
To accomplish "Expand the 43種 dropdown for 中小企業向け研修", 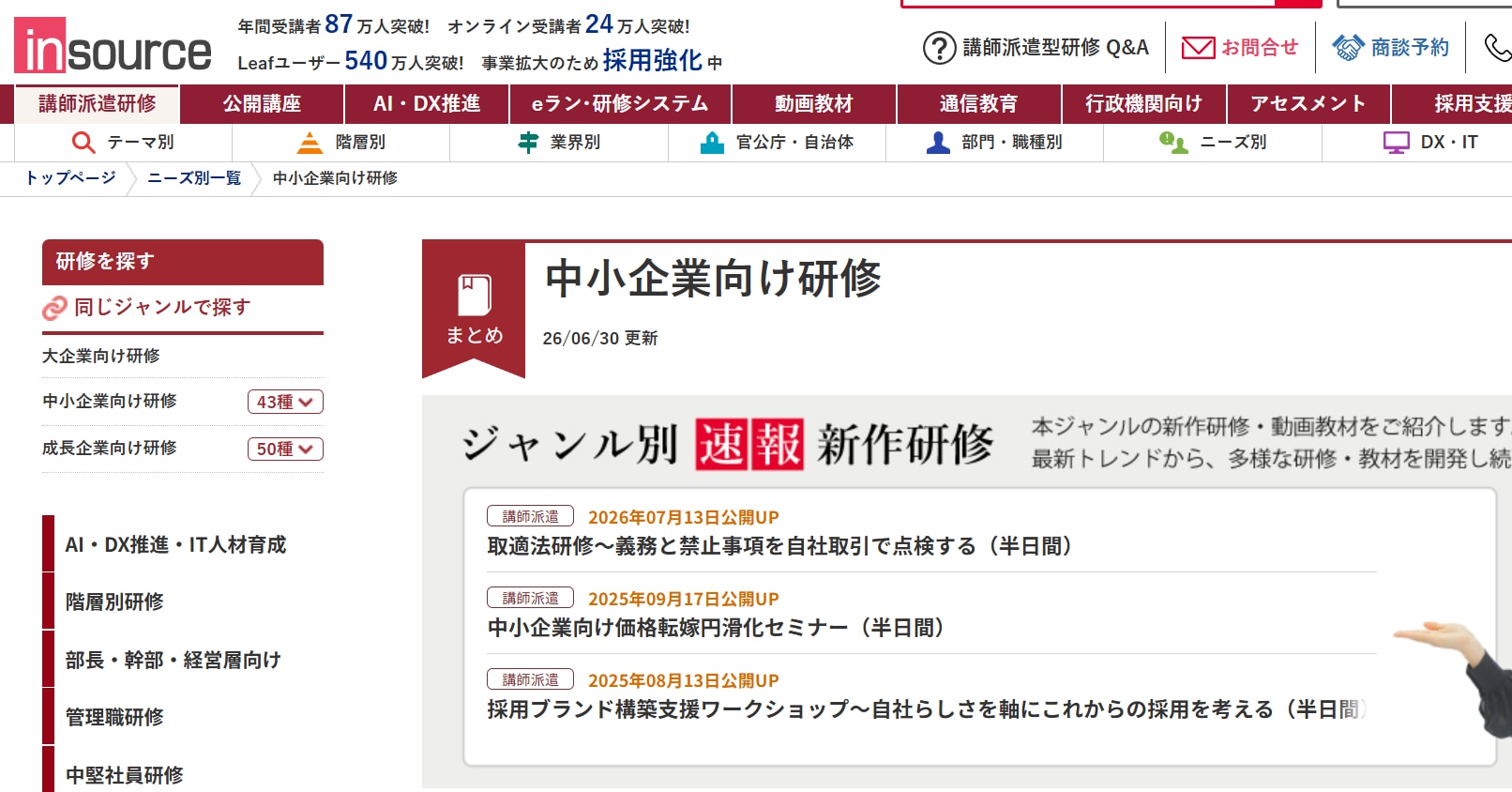I will [x=285, y=402].
